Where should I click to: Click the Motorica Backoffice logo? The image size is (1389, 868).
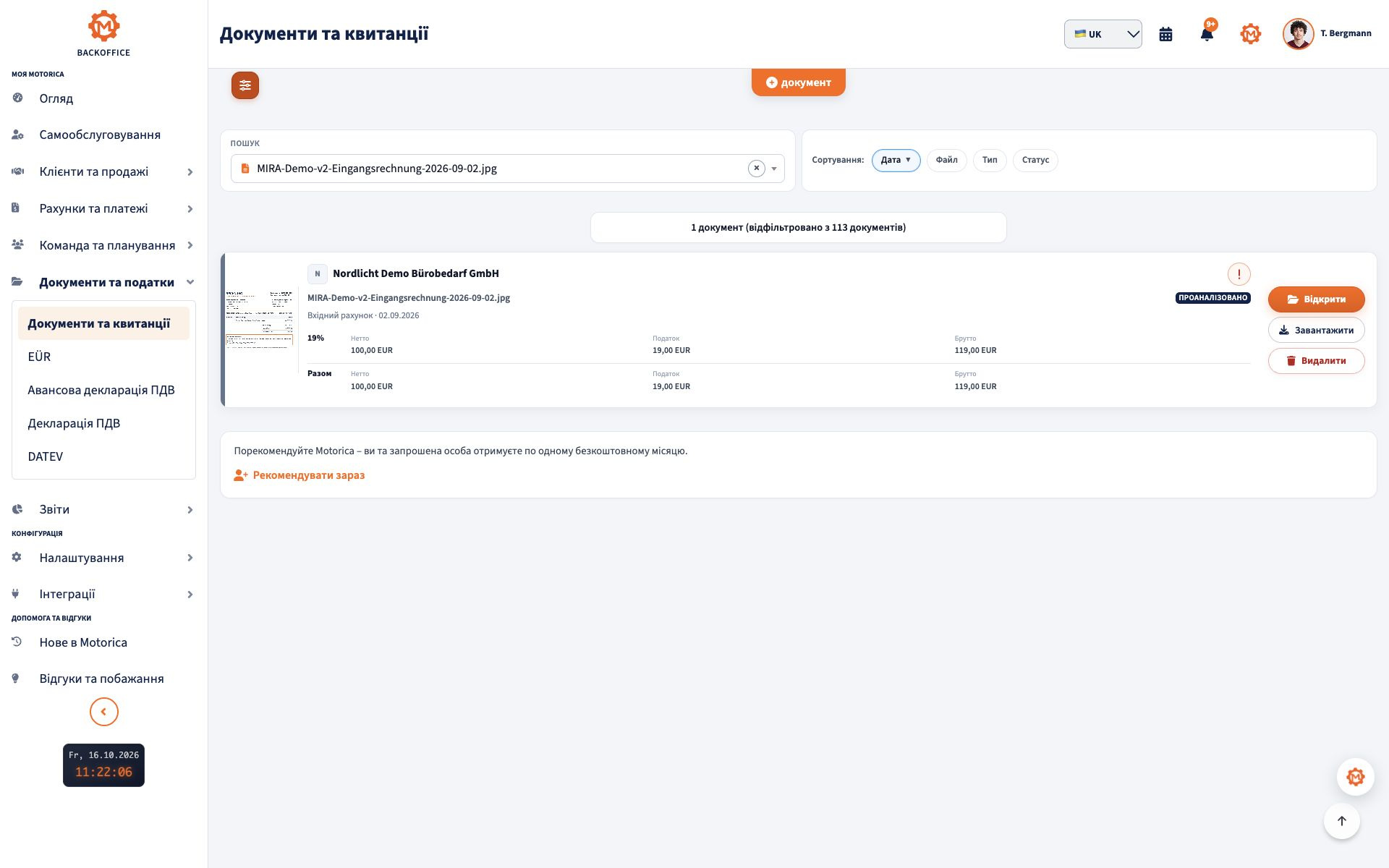tap(103, 33)
